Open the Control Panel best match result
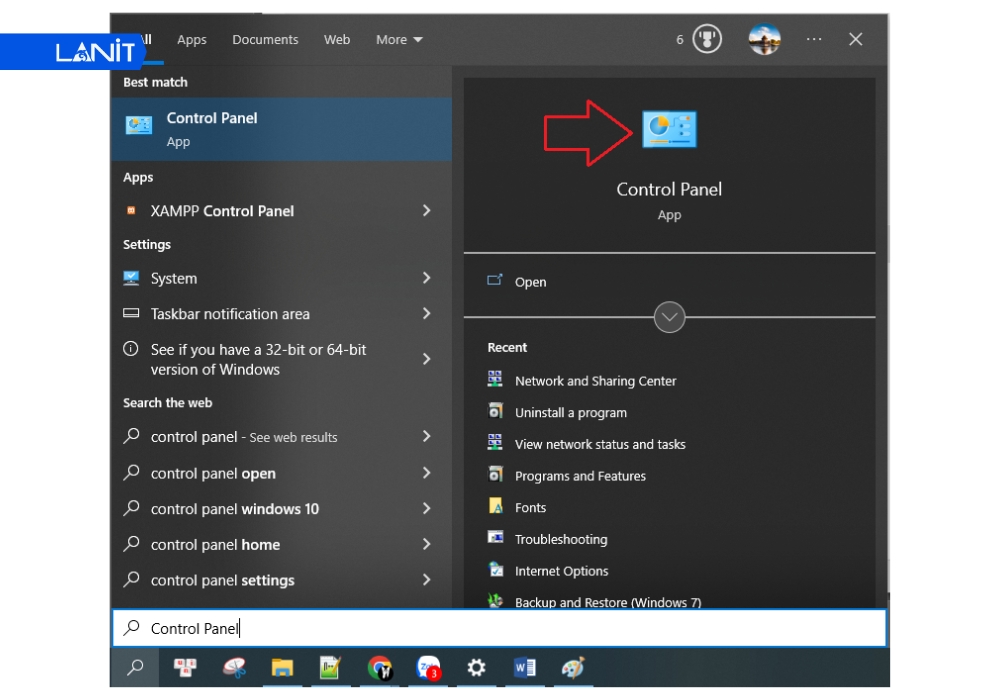This screenshot has height=700, width=1000. [281, 129]
